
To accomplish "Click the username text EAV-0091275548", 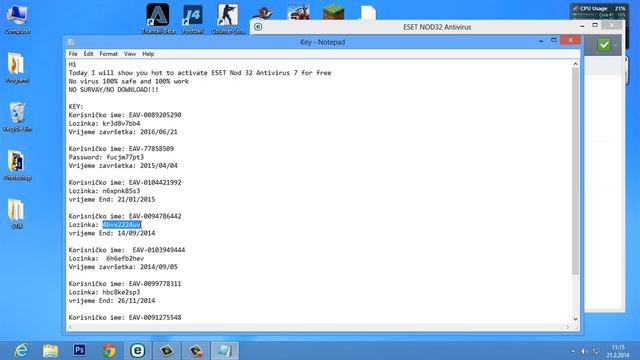I will click(x=155, y=318).
